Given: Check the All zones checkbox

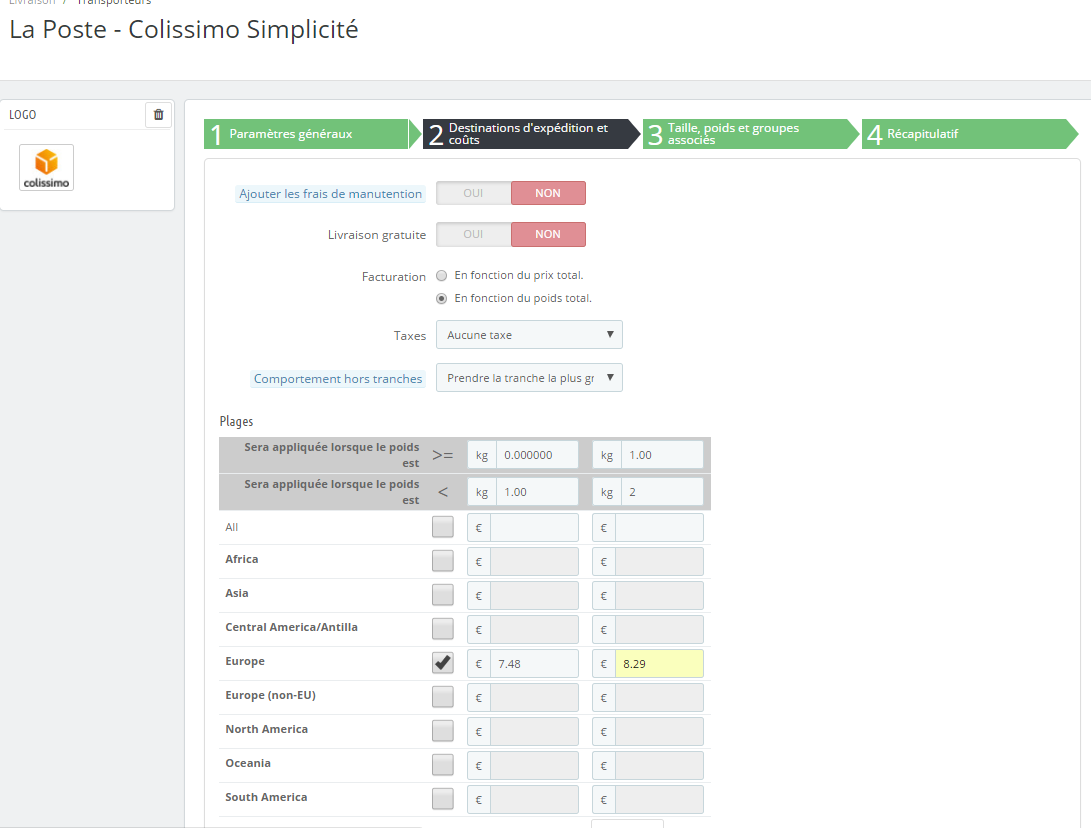Looking at the screenshot, I should [x=443, y=527].
